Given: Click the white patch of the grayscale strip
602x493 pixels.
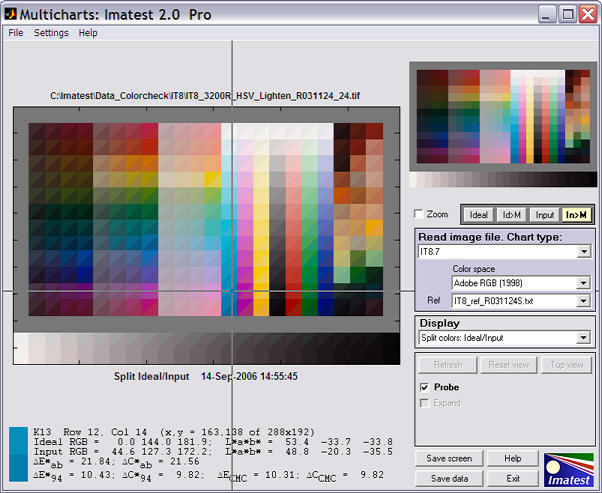Looking at the screenshot, I should [21, 348].
